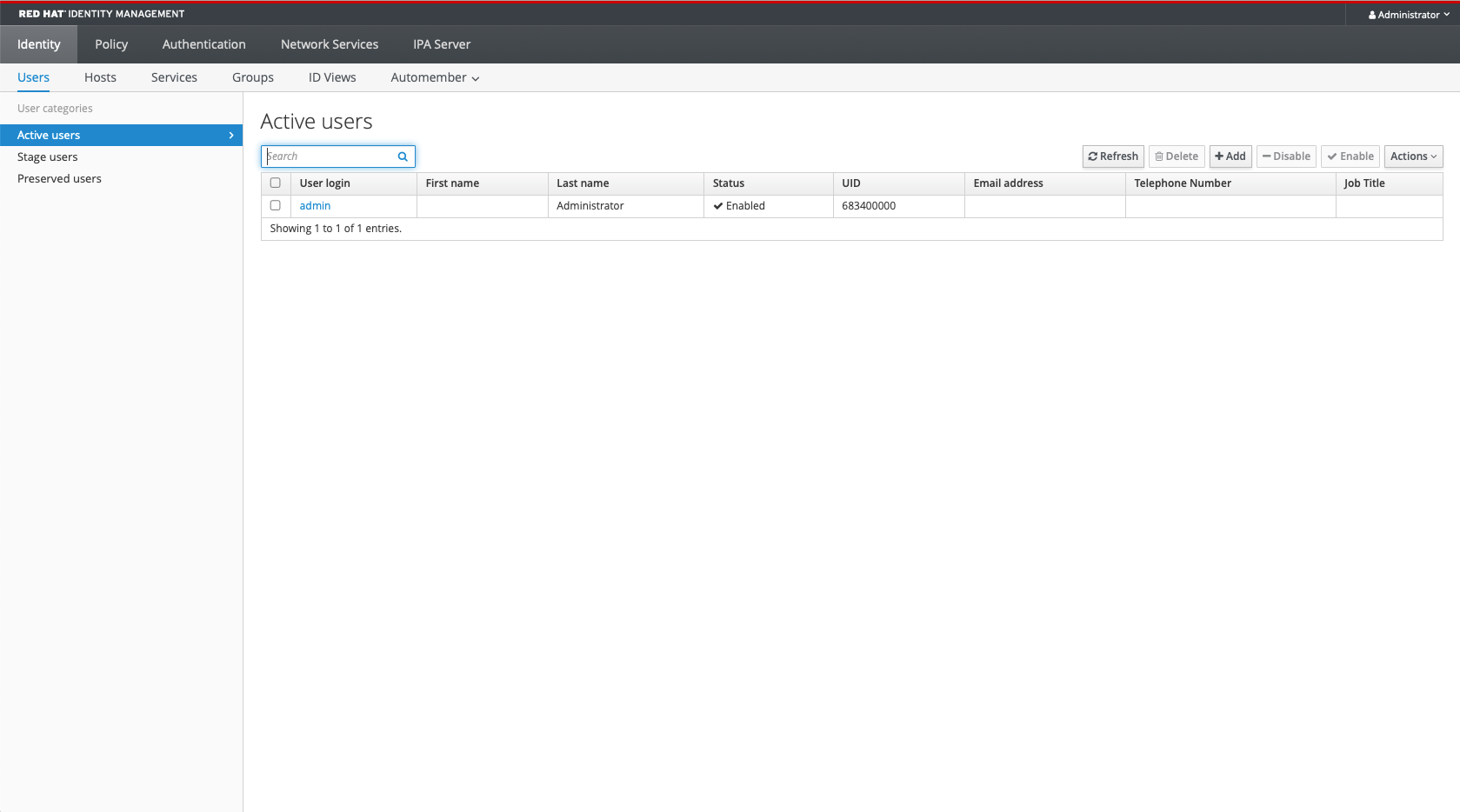Open ID Views sub-tab

(332, 77)
